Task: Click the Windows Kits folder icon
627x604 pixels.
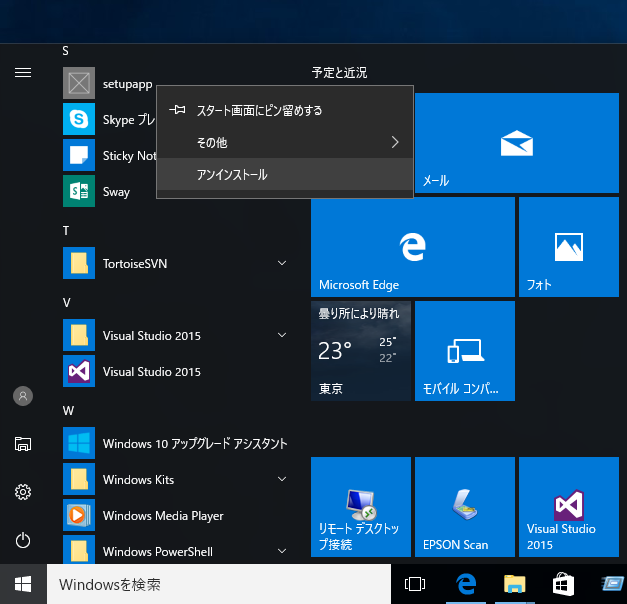Action: click(79, 479)
